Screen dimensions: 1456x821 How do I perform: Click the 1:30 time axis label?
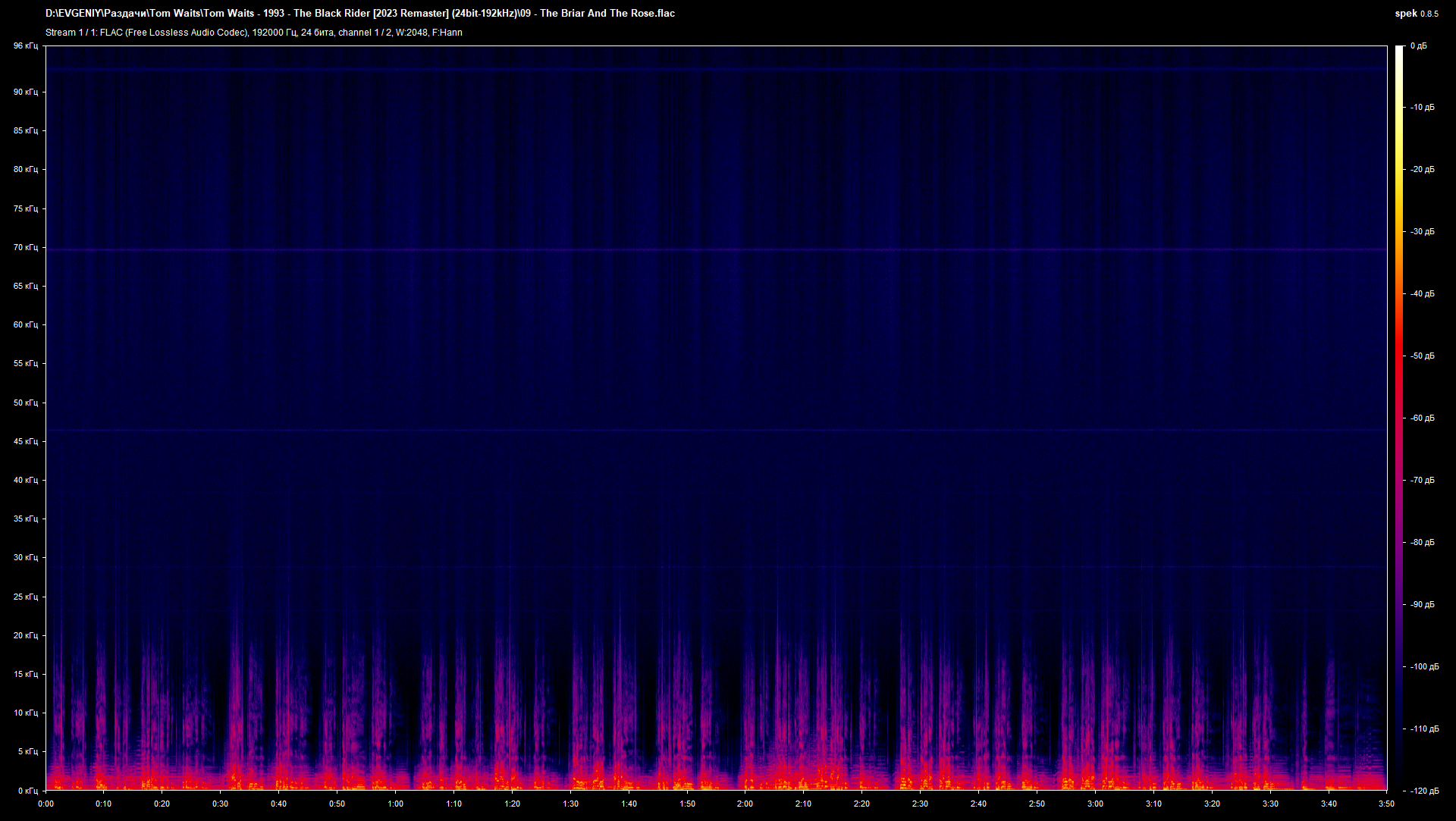click(571, 804)
